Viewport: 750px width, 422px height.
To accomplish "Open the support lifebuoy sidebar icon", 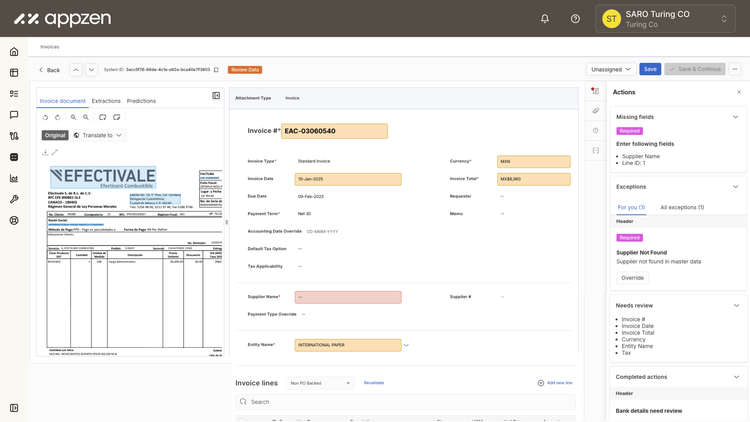I will (x=14, y=220).
